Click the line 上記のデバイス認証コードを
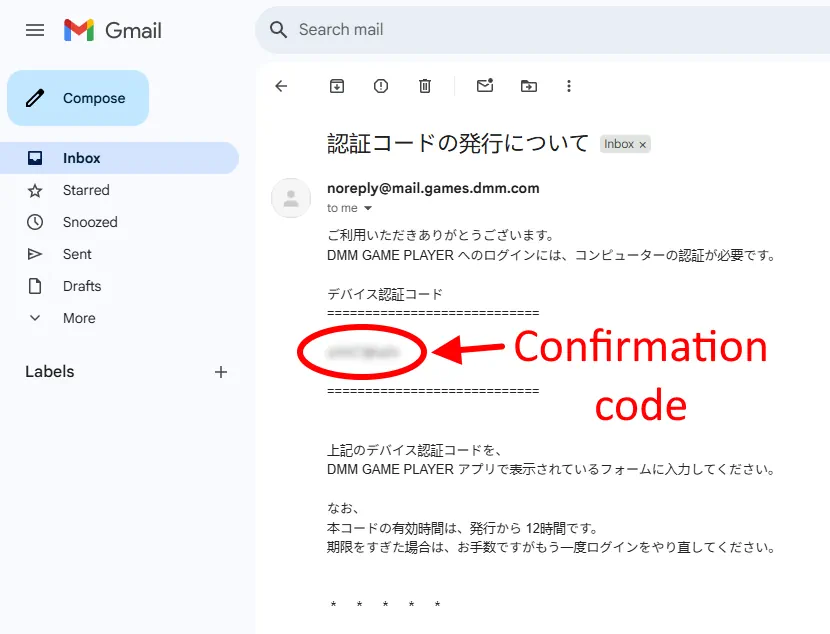This screenshot has width=830, height=634. 414,450
